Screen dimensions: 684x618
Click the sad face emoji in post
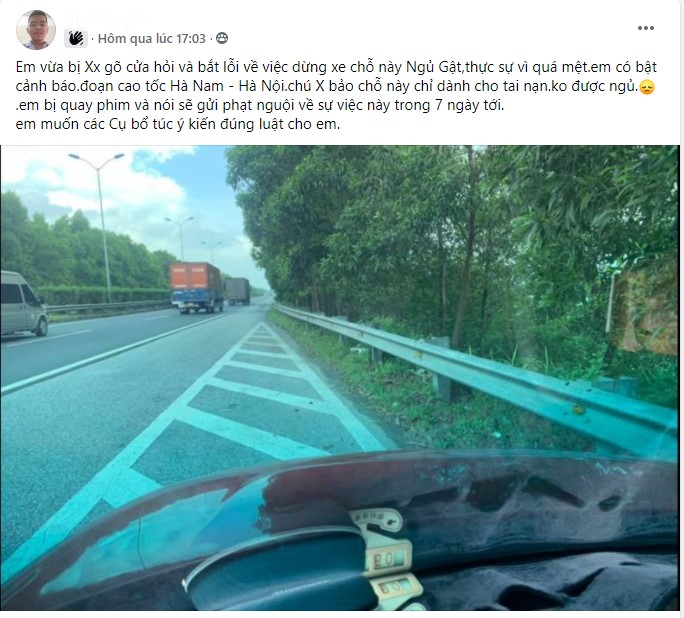pos(646,87)
